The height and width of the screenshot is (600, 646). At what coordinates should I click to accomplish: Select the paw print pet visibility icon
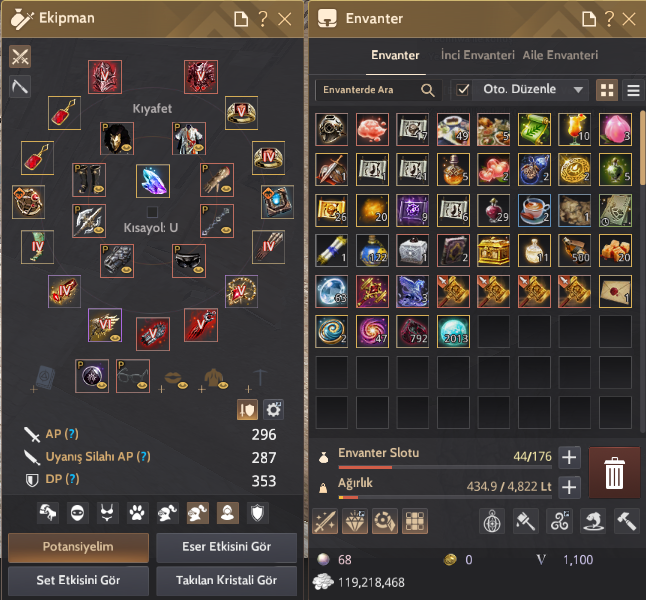[137, 513]
